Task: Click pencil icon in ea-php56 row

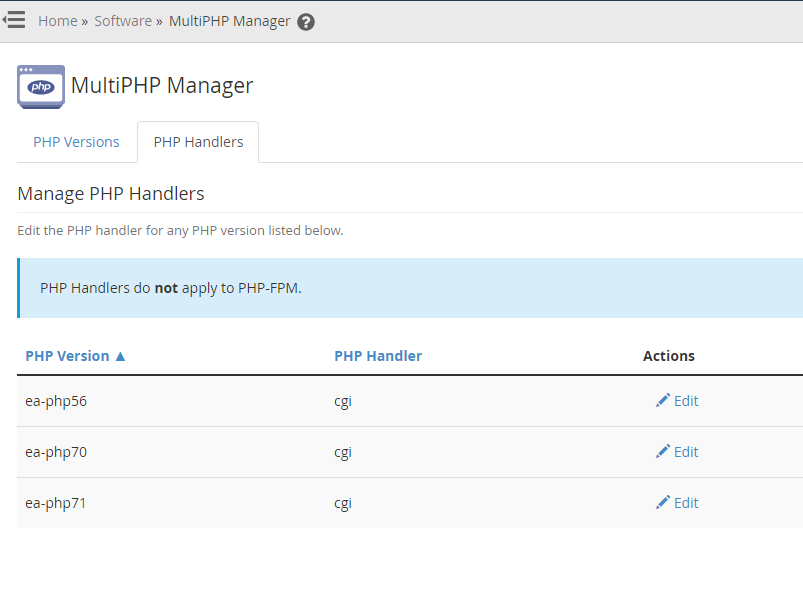Action: tap(663, 401)
